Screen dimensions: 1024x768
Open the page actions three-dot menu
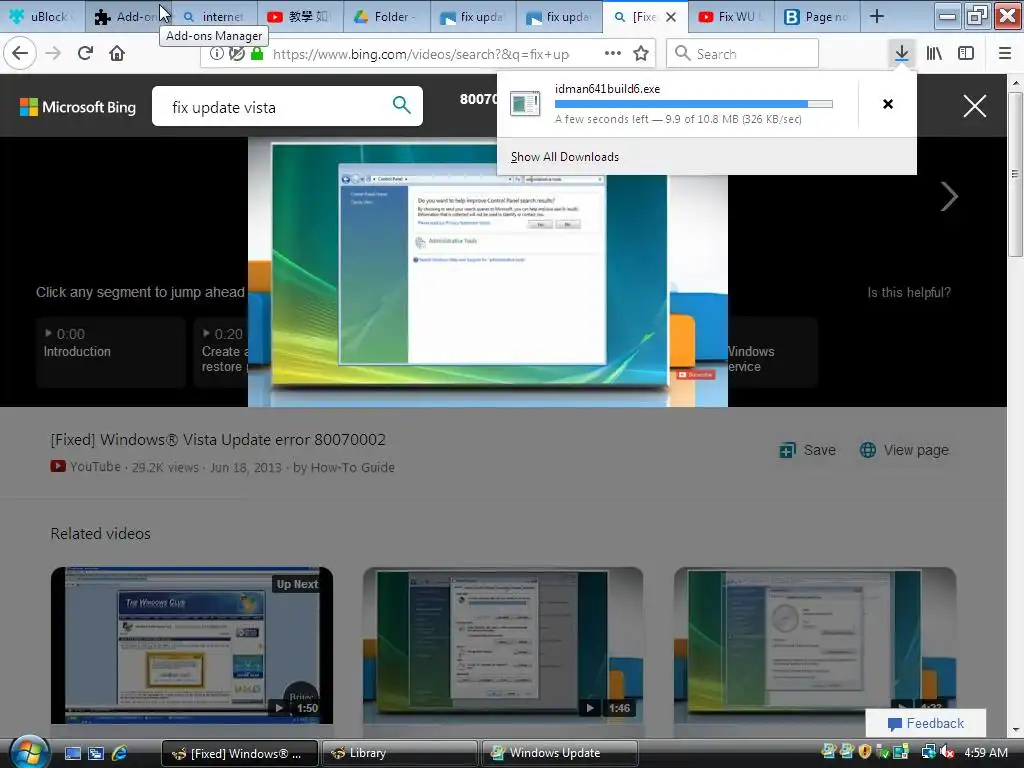(x=613, y=54)
